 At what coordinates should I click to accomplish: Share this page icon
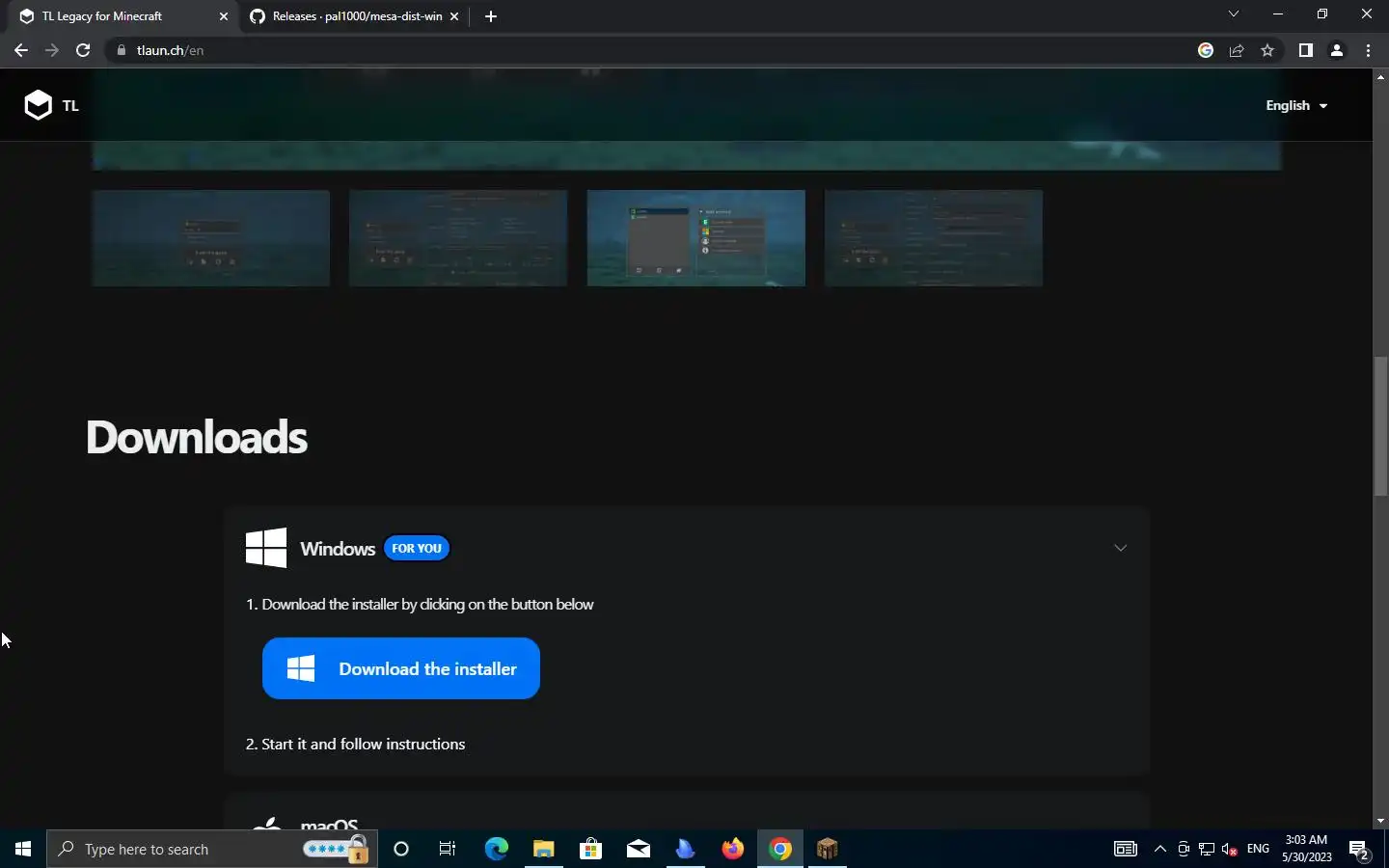click(x=1237, y=50)
